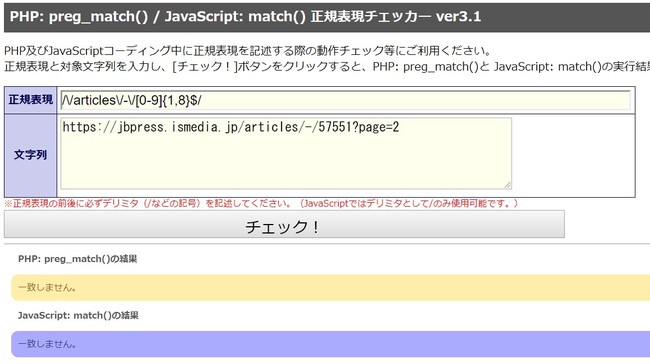Image resolution: width=650 pixels, height=364 pixels.
Task: Click the end of regex field
Action: click(415, 100)
